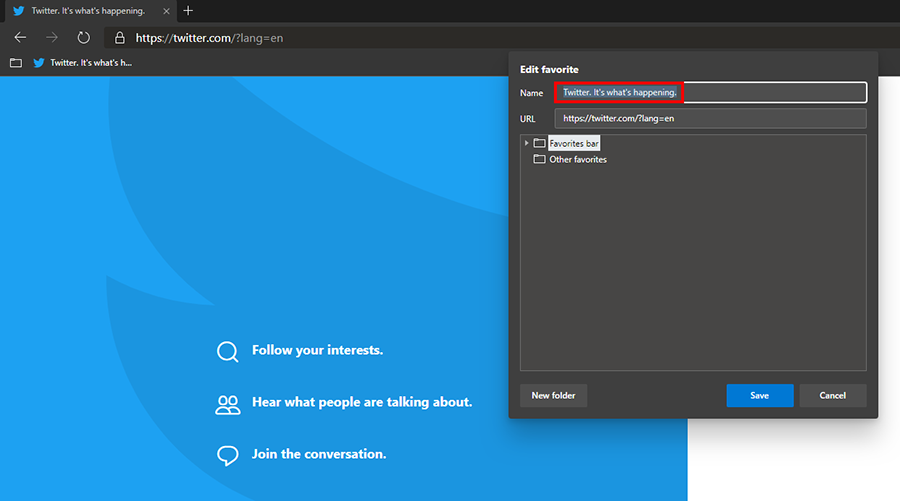Screen dimensions: 900x501
Task: Expand the Favorites bar folder arrow
Action: (x=526, y=143)
